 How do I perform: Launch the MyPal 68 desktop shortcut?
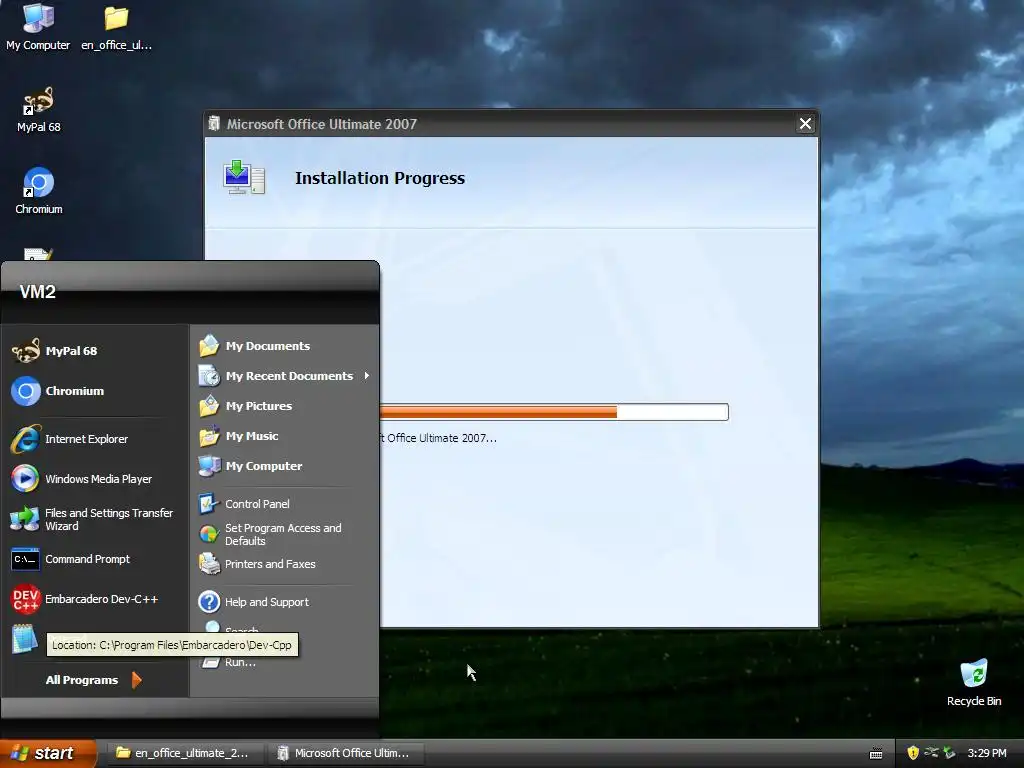pyautogui.click(x=39, y=109)
